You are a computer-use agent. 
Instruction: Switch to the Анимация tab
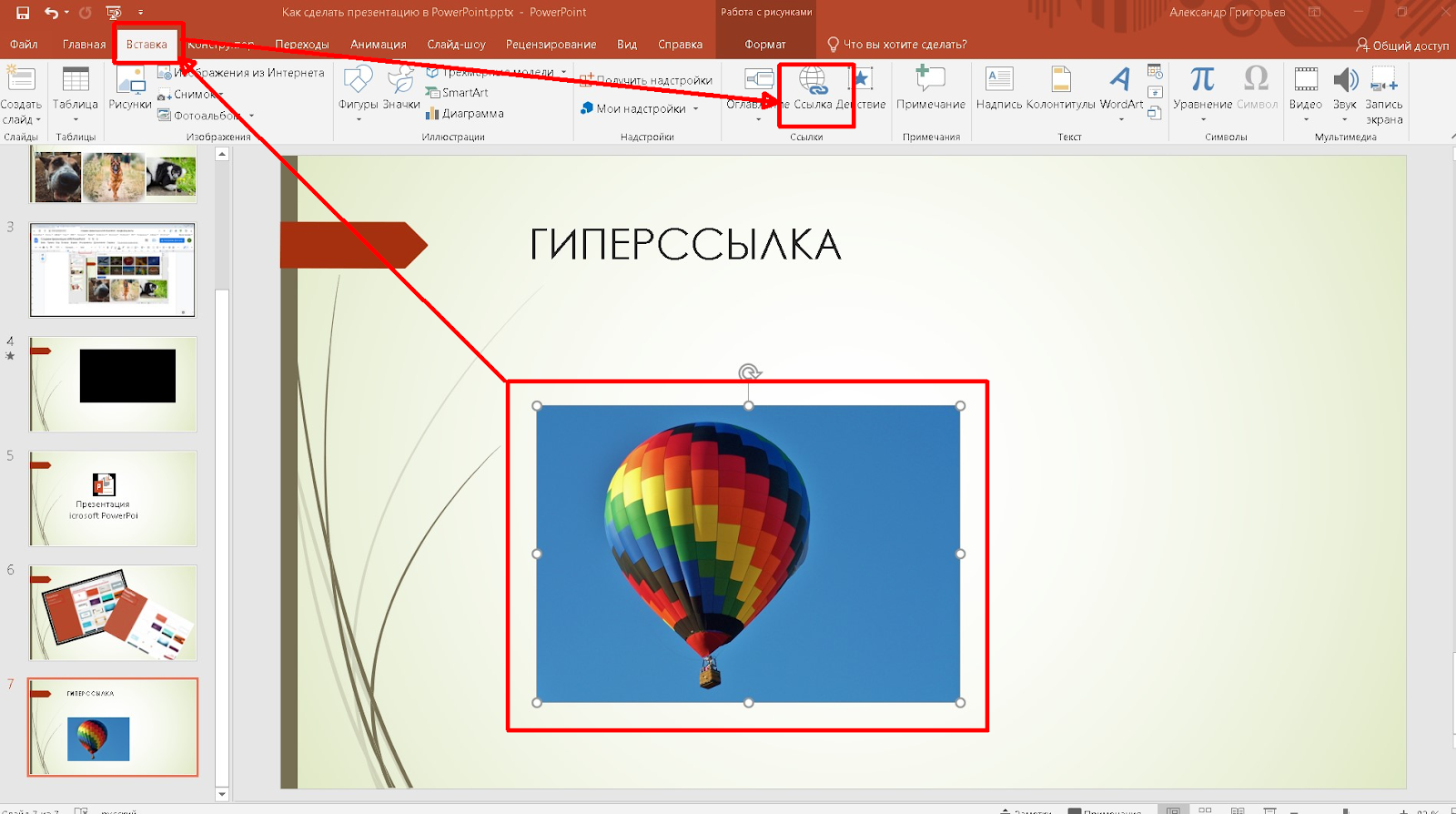pos(379,45)
